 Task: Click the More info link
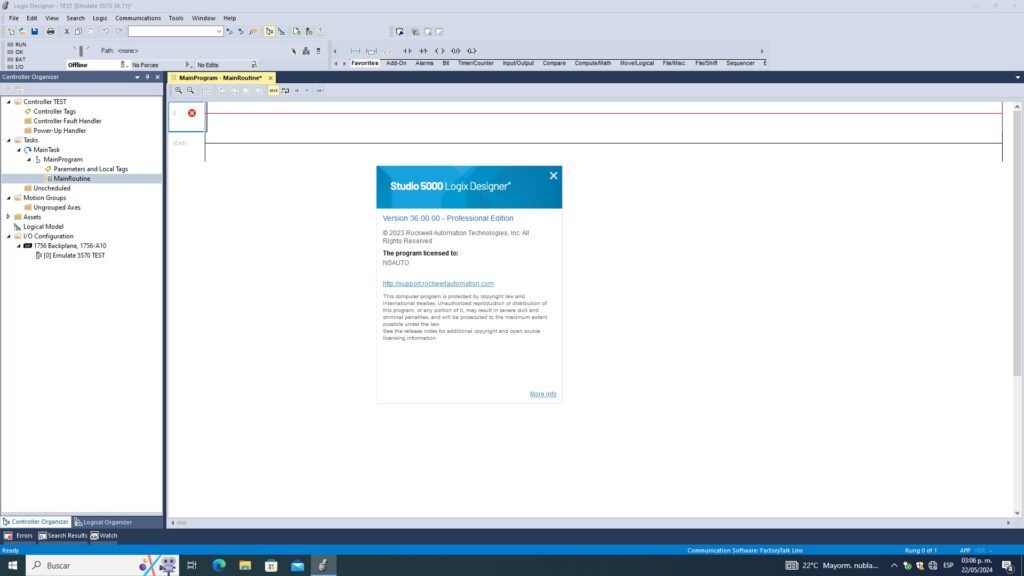click(543, 394)
